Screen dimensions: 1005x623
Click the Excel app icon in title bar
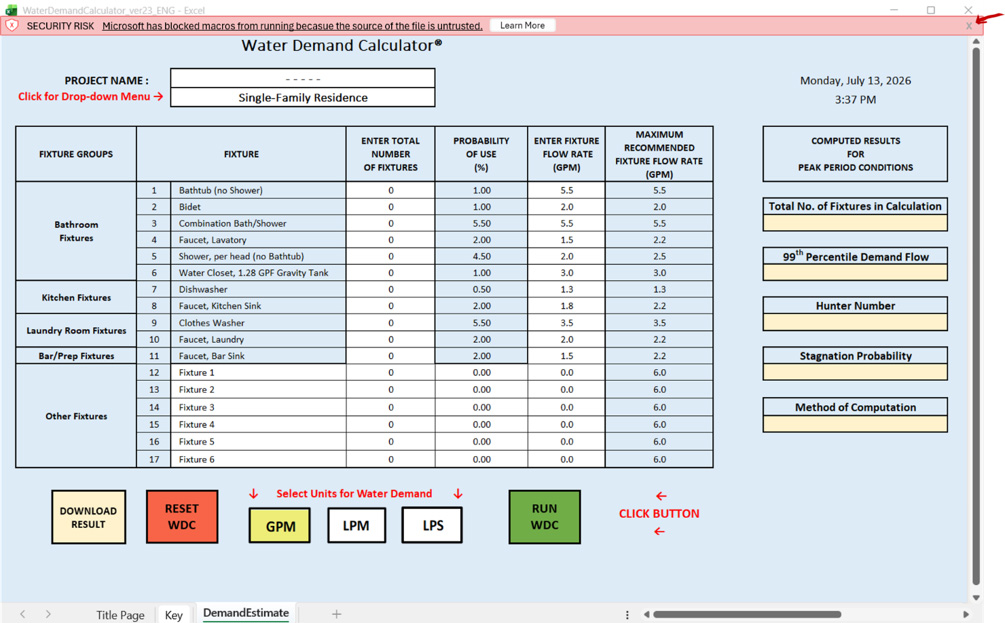click(x=11, y=10)
